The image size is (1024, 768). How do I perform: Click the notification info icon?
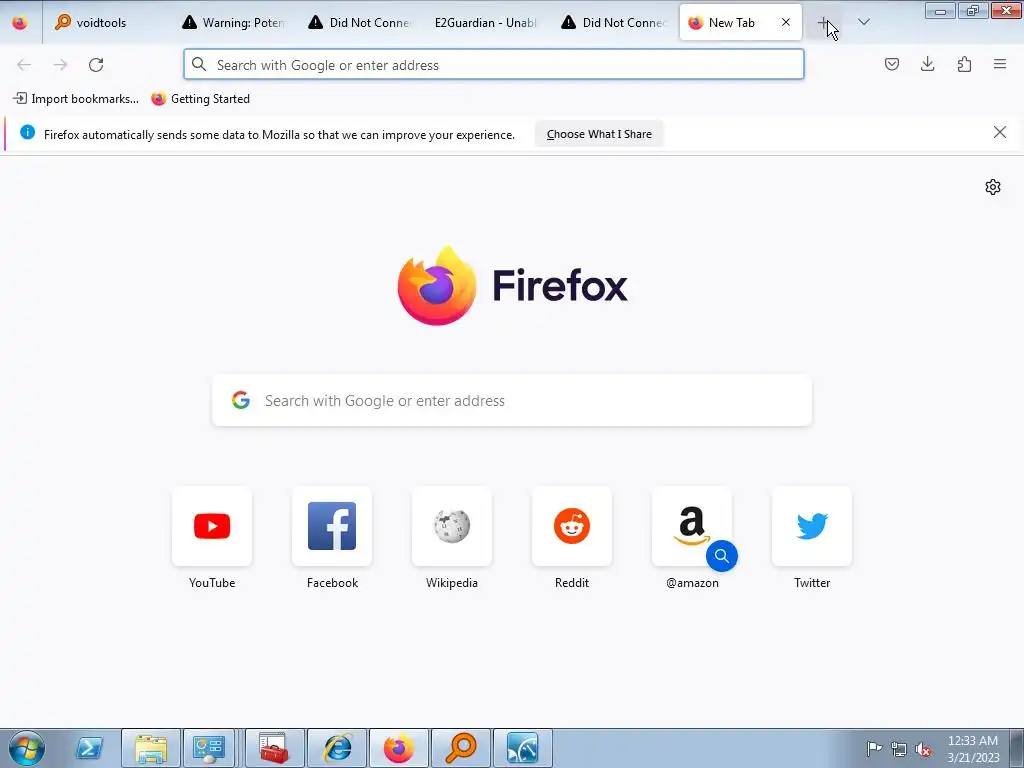[x=27, y=133]
